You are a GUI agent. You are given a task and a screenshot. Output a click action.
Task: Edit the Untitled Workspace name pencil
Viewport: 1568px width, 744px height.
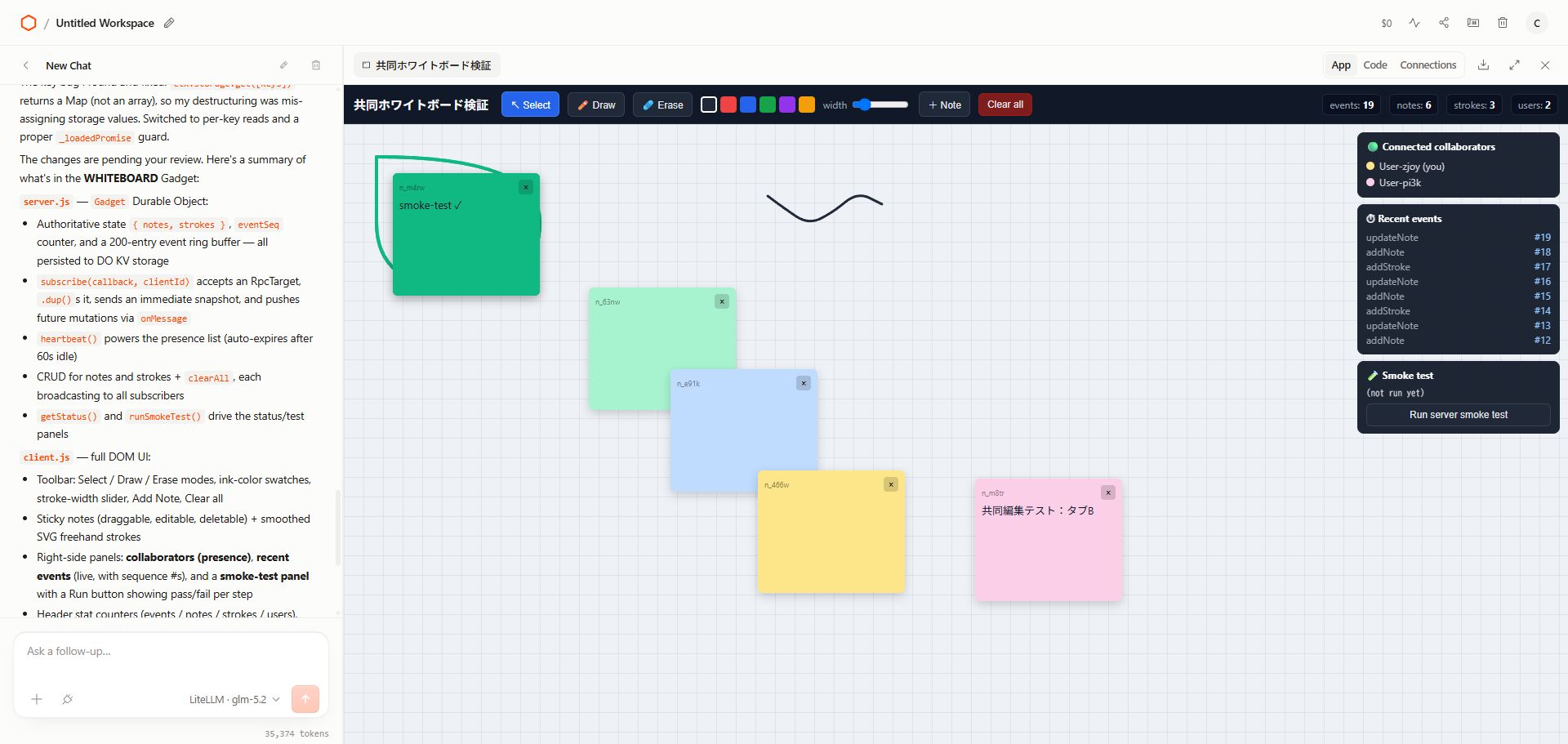(169, 23)
